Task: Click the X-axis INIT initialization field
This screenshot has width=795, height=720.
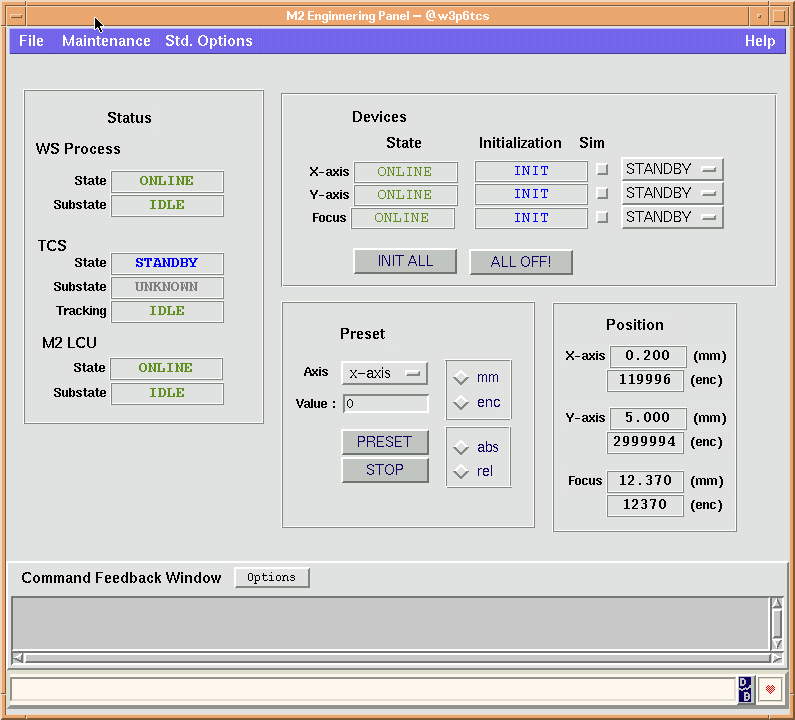Action: click(x=531, y=171)
